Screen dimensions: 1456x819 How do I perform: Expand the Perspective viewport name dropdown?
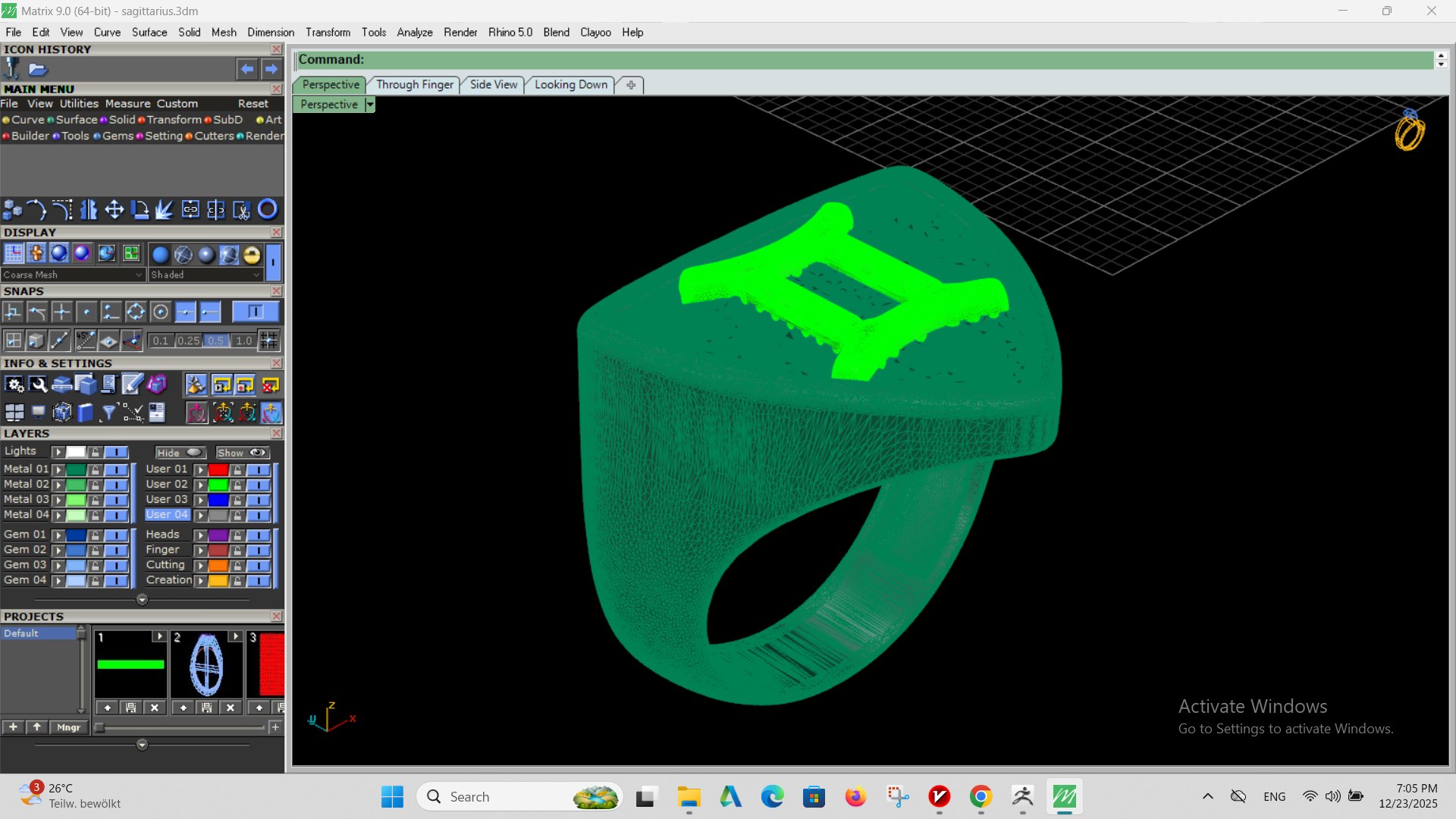click(370, 105)
